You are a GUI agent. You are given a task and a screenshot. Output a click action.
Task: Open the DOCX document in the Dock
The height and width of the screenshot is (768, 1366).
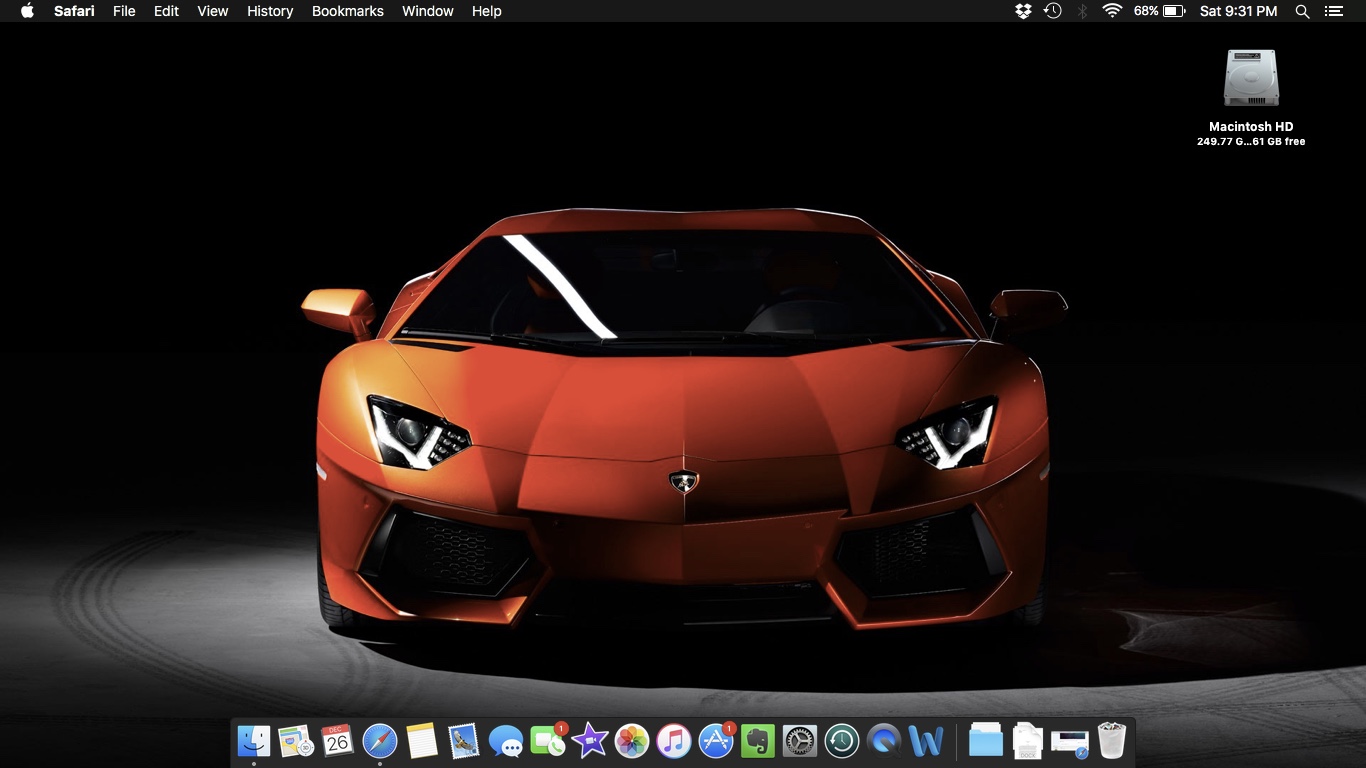click(1028, 741)
